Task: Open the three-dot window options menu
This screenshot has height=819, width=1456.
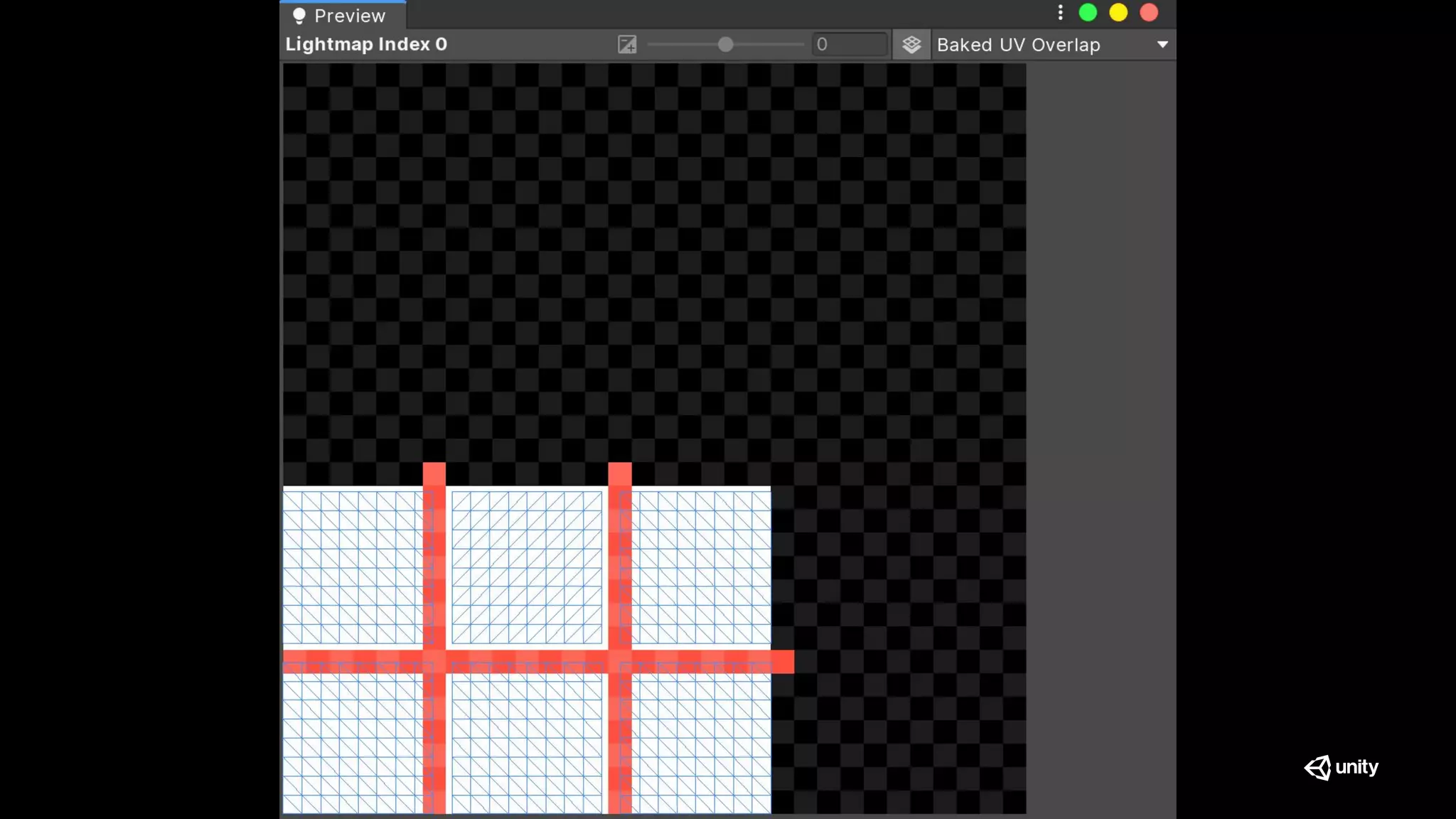Action: click(1060, 13)
